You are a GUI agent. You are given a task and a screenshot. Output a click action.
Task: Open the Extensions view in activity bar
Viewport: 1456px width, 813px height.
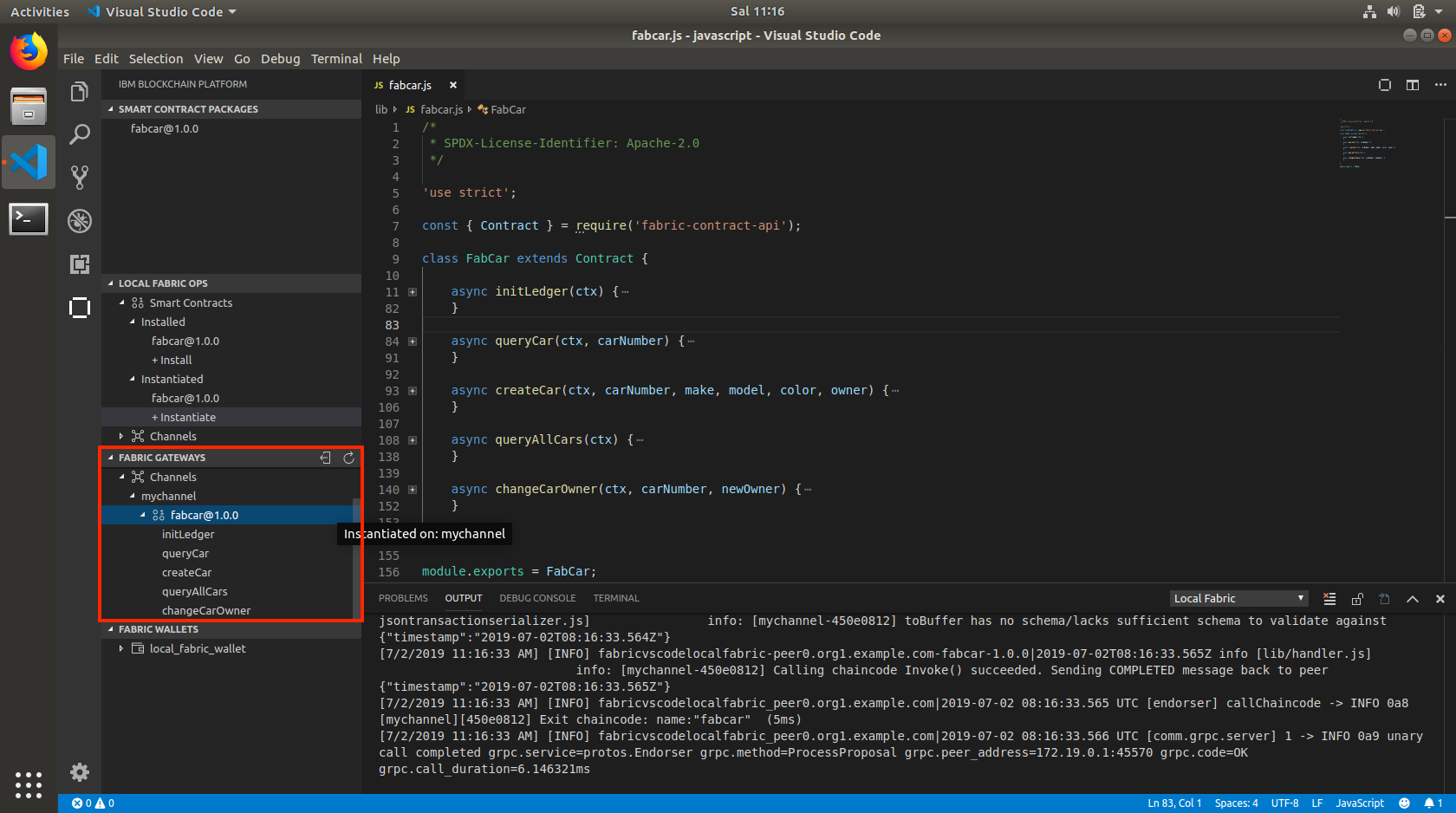pos(80,264)
